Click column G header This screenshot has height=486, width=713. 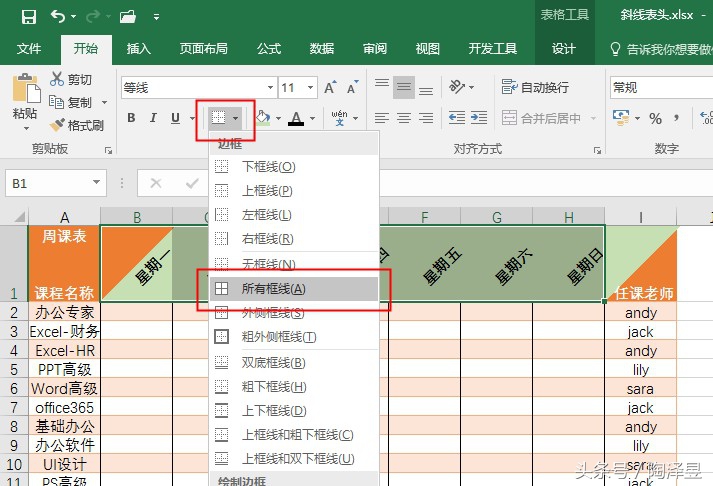[x=497, y=217]
